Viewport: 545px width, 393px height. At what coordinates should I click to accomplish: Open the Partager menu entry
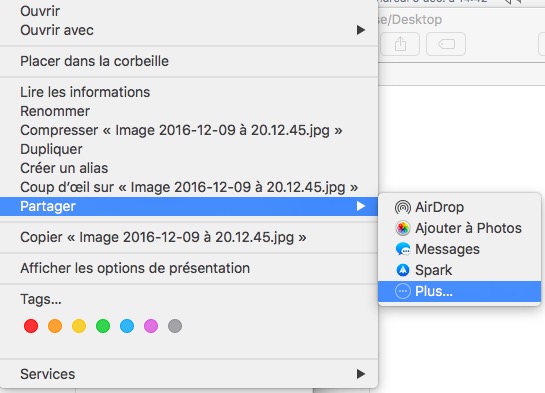point(189,206)
